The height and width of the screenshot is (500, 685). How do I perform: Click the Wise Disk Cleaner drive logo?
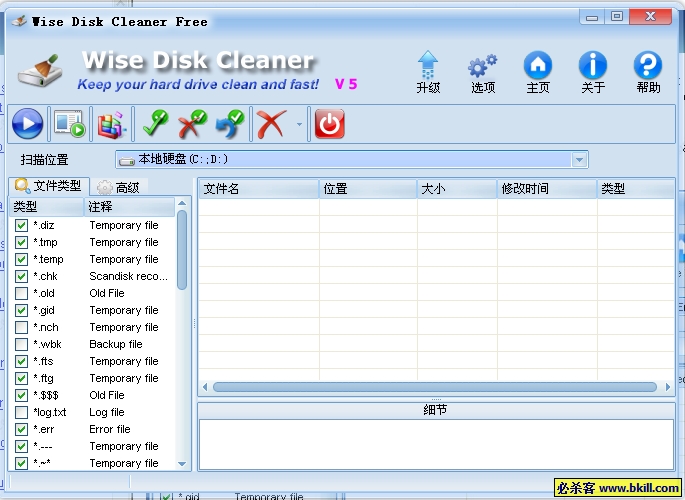pos(39,71)
